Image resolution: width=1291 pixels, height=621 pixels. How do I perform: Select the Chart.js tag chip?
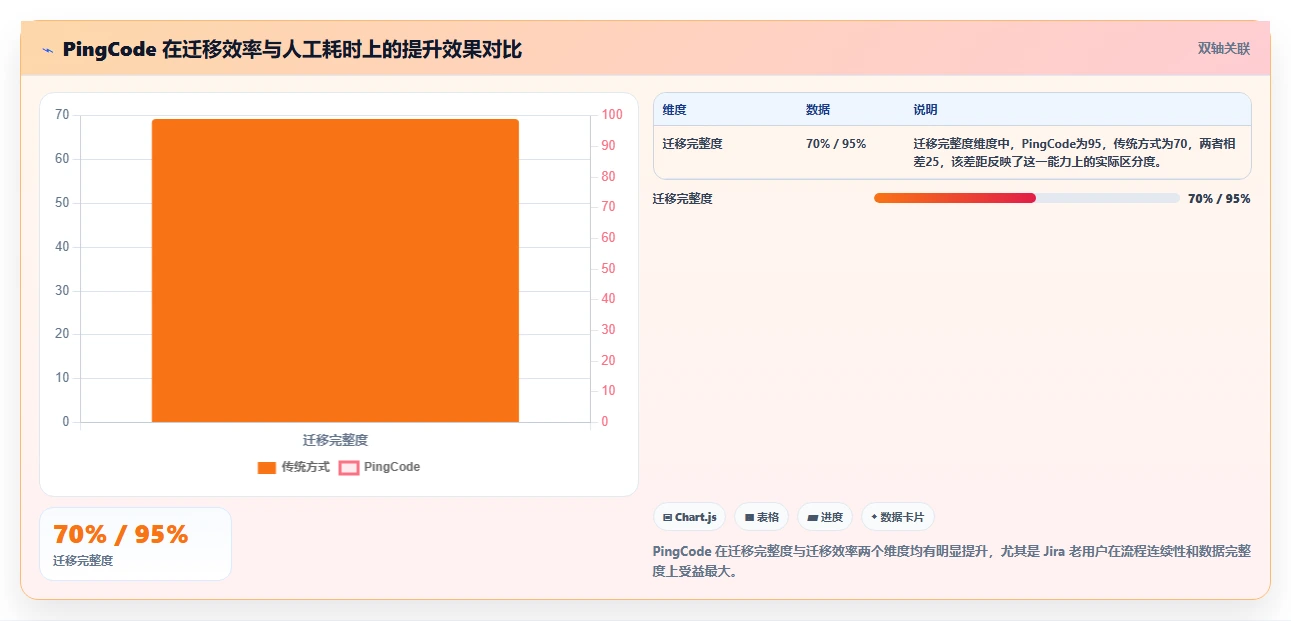[x=689, y=517]
